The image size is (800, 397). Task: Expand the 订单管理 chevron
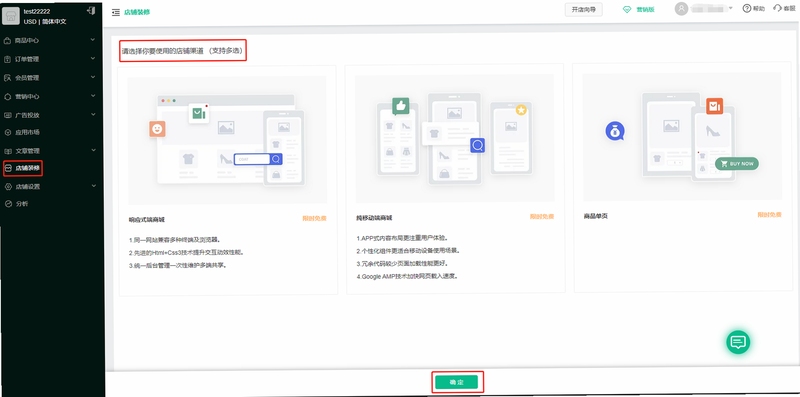coord(93,58)
